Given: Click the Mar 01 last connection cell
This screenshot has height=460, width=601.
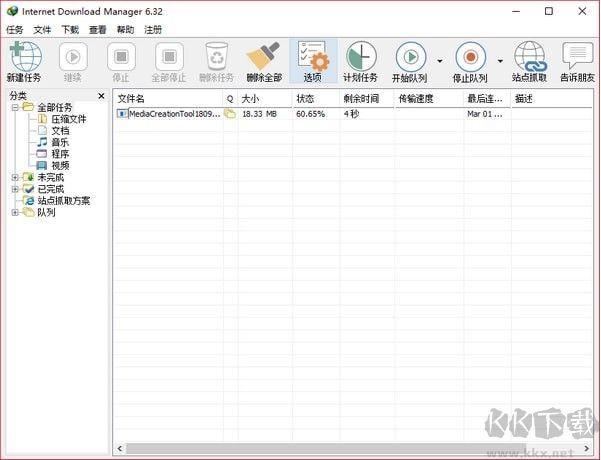Looking at the screenshot, I should [x=485, y=114].
